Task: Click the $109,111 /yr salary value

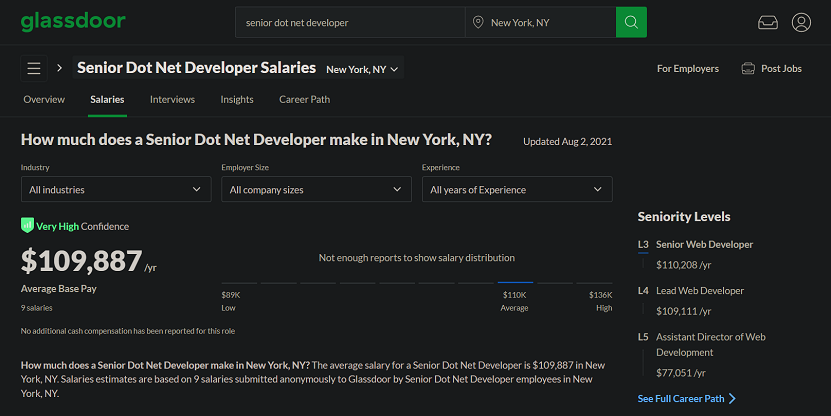Action: click(684, 311)
